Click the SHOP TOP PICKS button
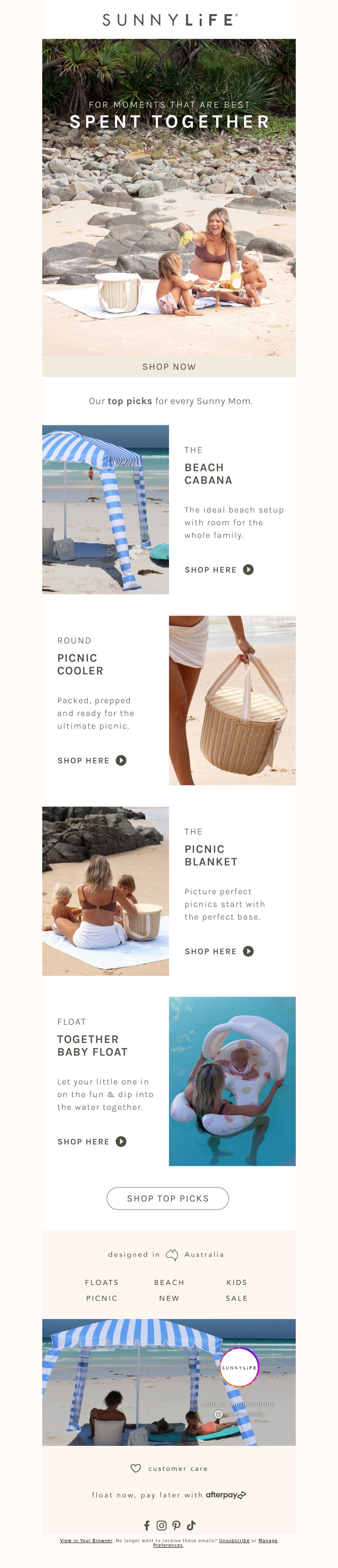Viewport: 338px width, 1568px height. 168,1198
